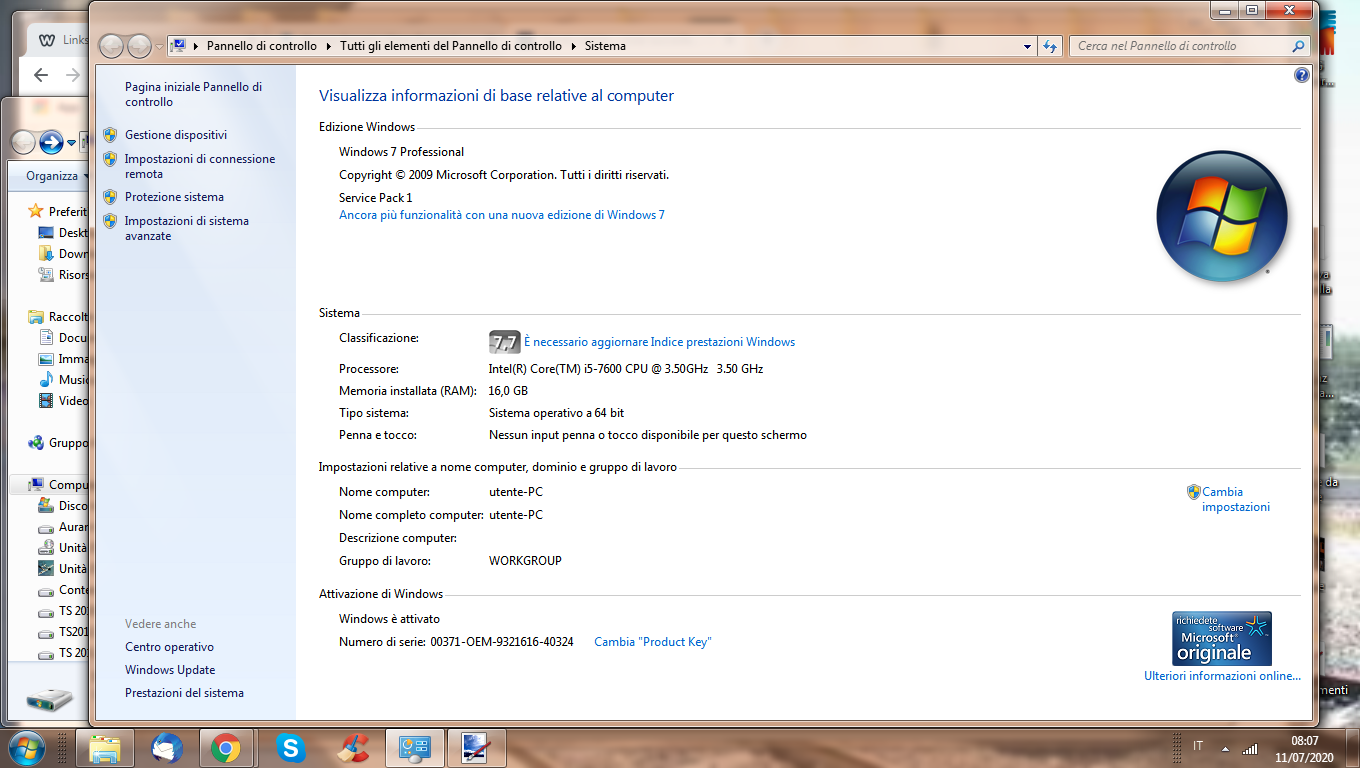Open Thunderbird from the taskbar
The height and width of the screenshot is (768, 1360).
(166, 748)
